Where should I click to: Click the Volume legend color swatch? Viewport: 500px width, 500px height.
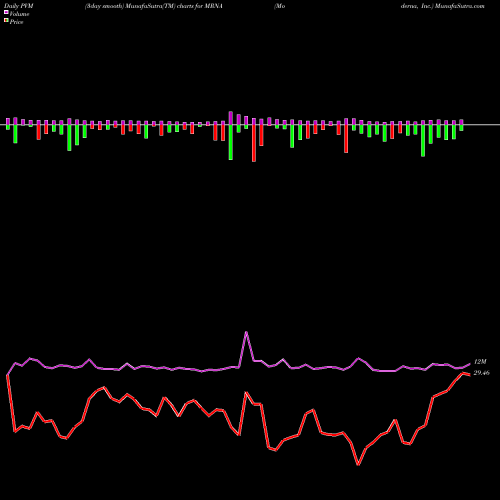tap(6, 12)
